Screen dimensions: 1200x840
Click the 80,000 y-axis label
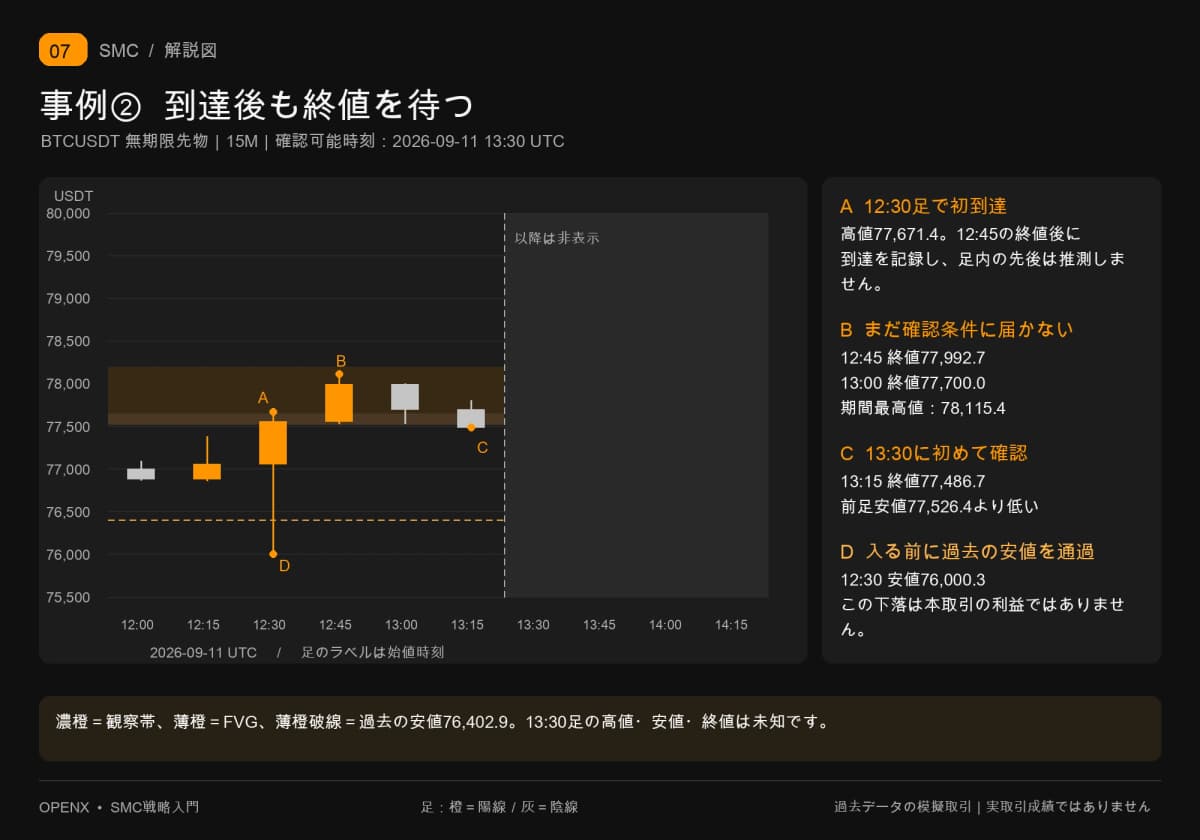(68, 213)
